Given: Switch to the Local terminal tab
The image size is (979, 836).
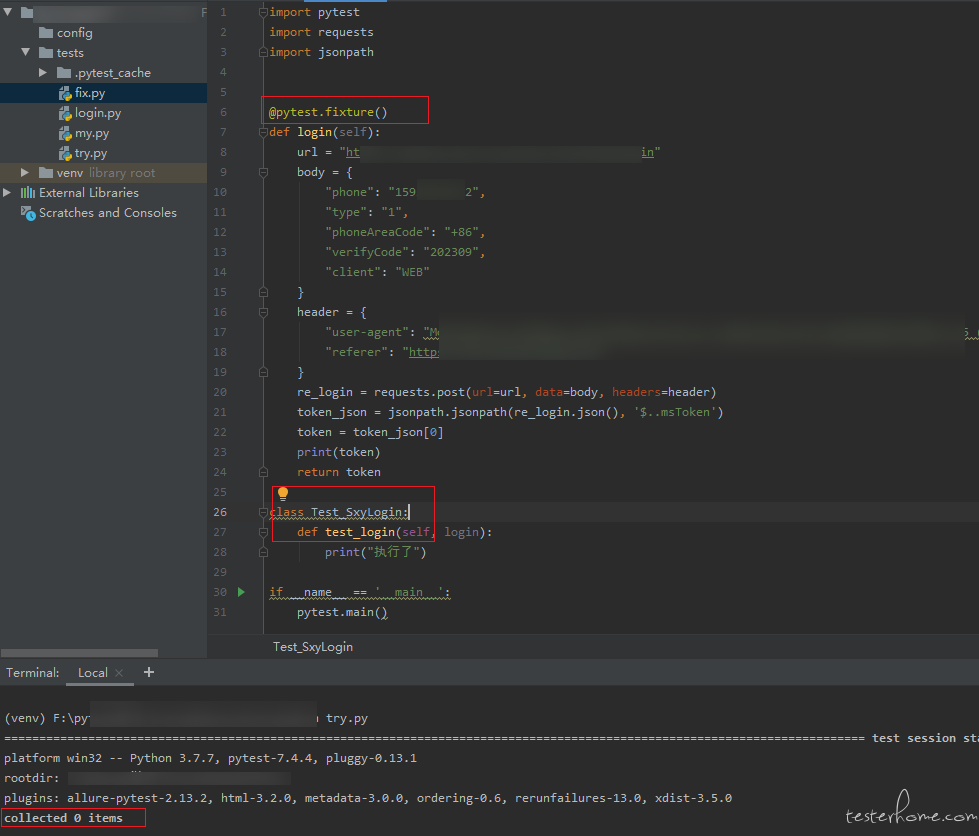Looking at the screenshot, I should 92,672.
